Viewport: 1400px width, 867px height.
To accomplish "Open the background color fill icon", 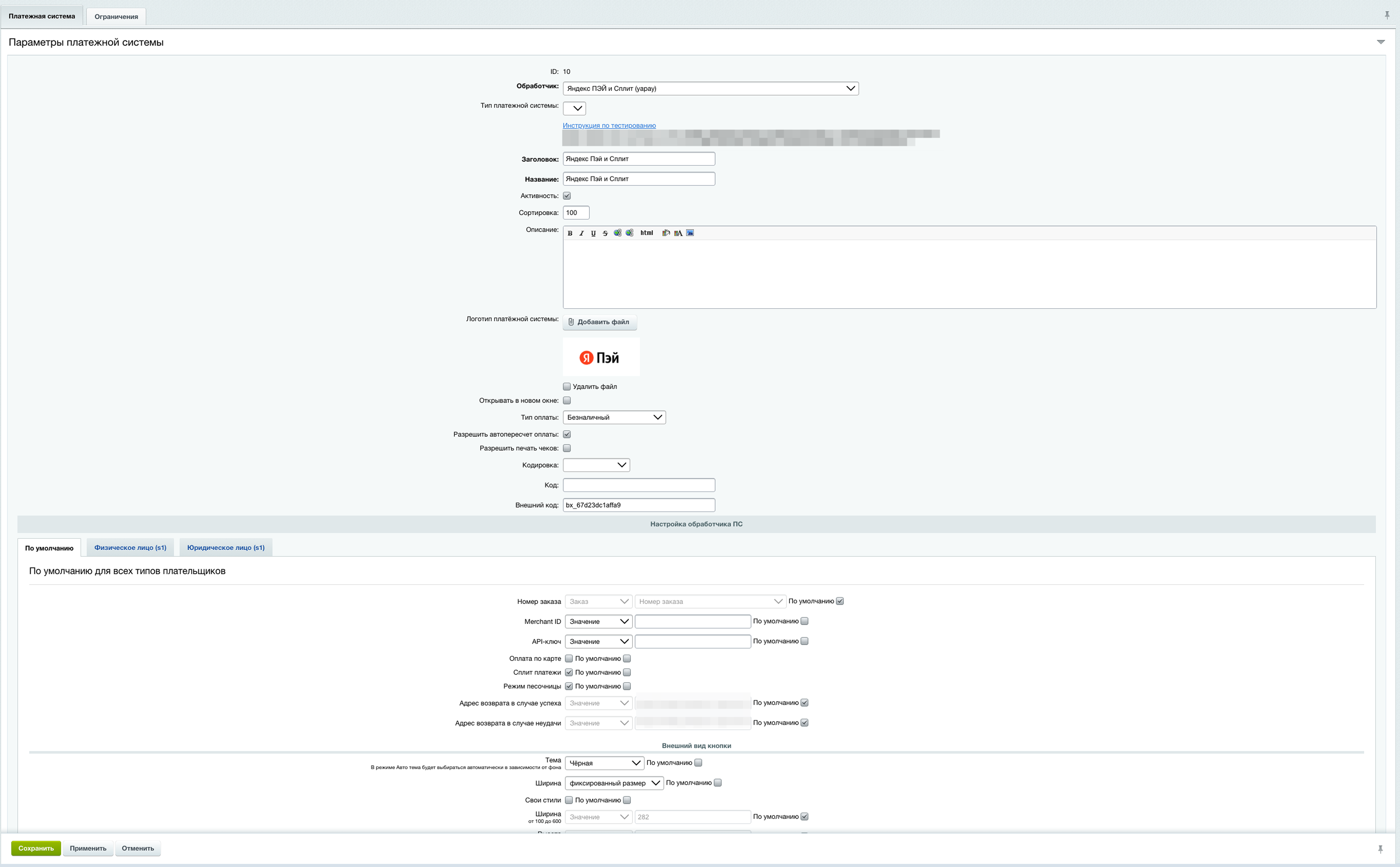I will coord(666,233).
